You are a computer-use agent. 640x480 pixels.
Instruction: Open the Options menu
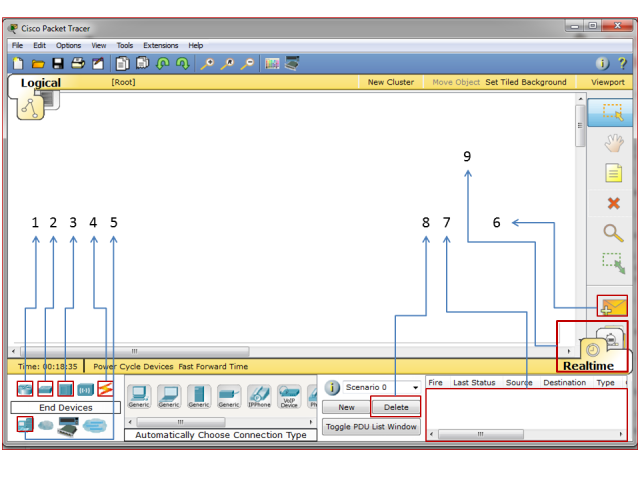coord(68,45)
